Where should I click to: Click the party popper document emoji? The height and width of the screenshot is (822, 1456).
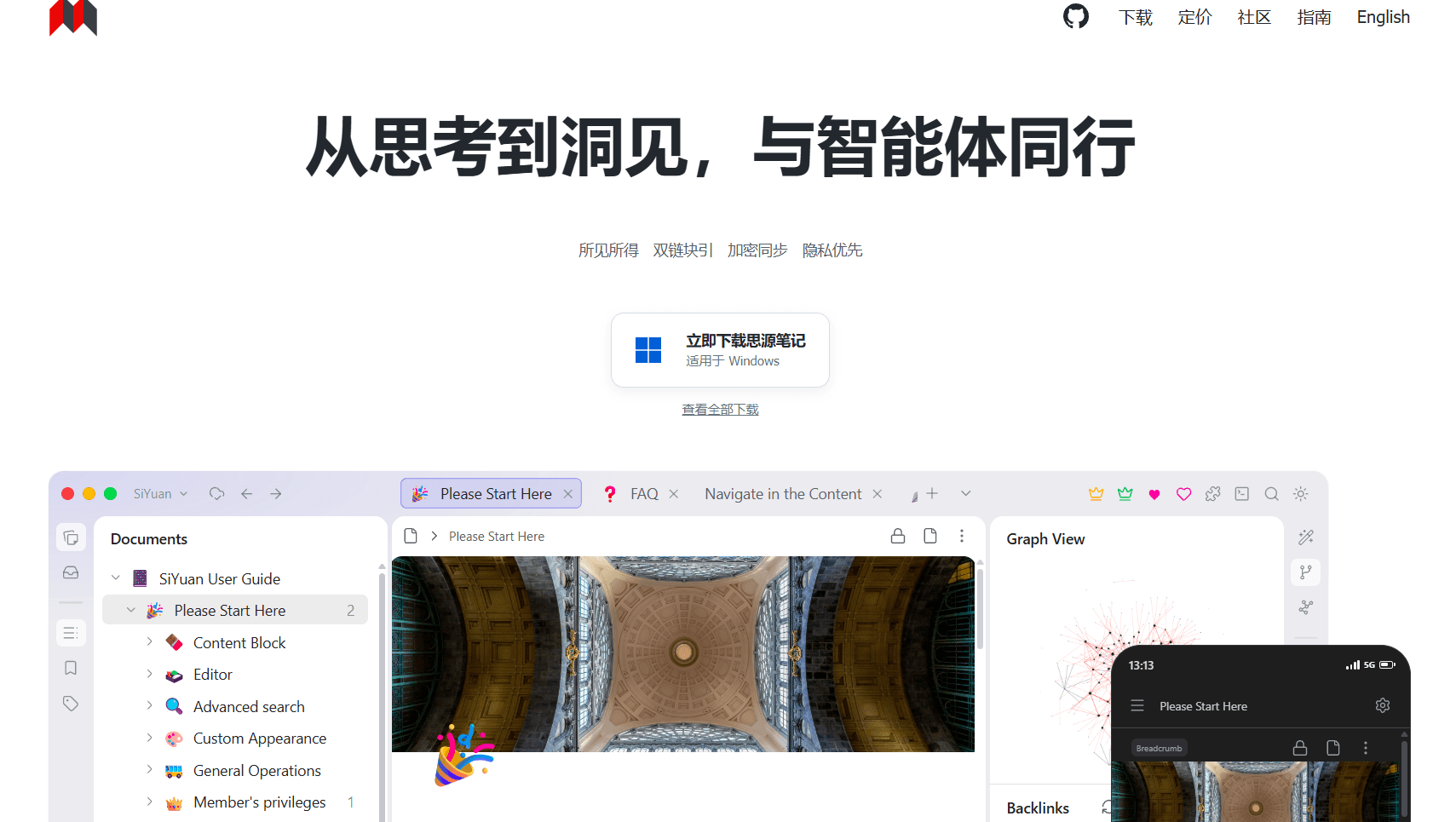[x=464, y=755]
